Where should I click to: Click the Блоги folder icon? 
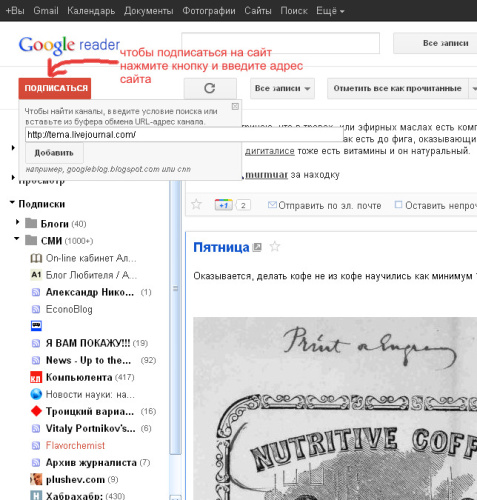tap(31, 223)
